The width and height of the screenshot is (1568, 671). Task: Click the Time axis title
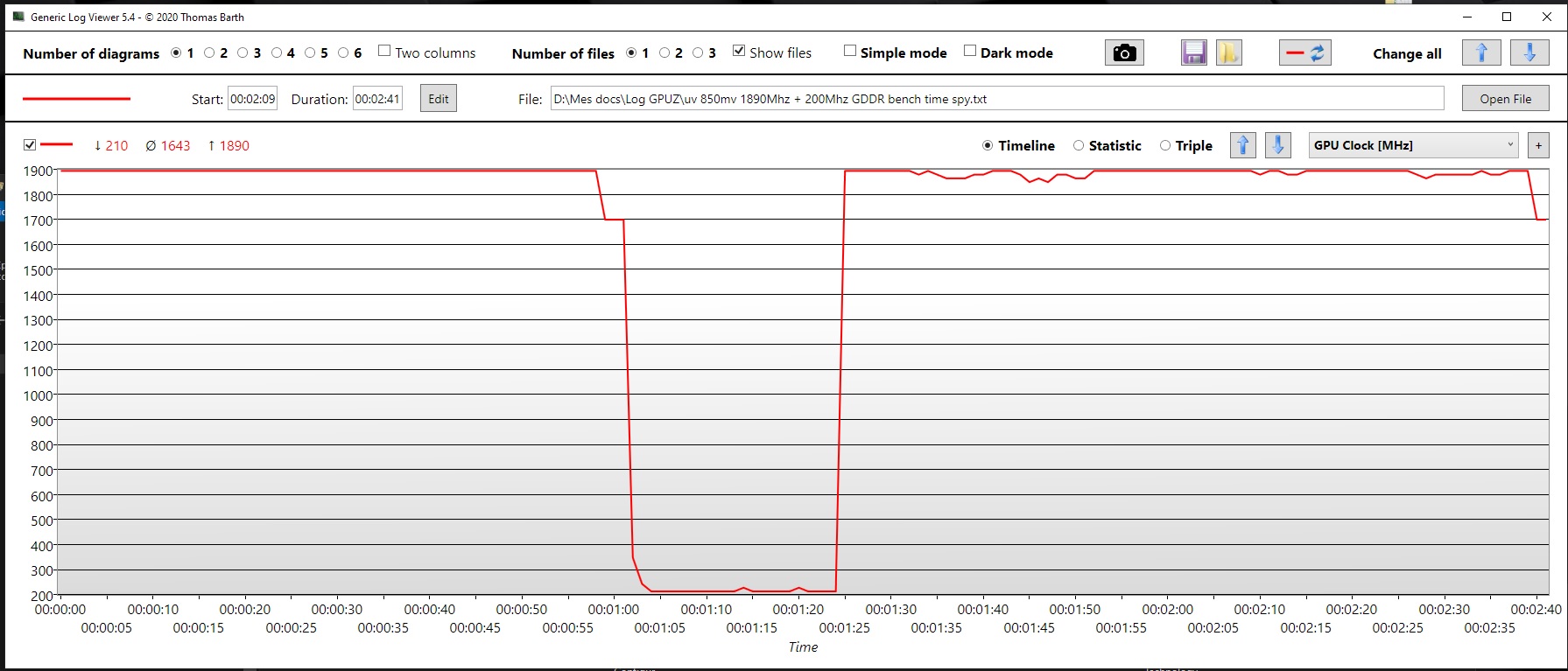coord(803,647)
